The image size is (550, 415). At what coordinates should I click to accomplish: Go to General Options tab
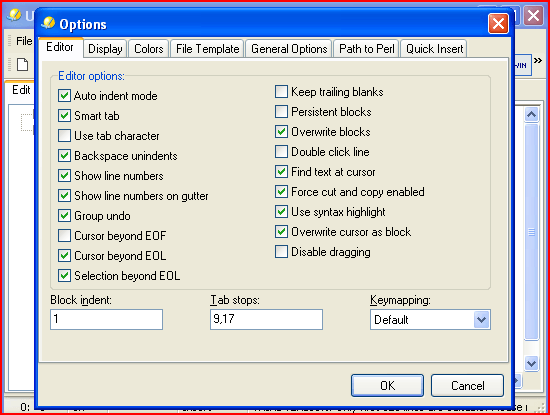[289, 49]
